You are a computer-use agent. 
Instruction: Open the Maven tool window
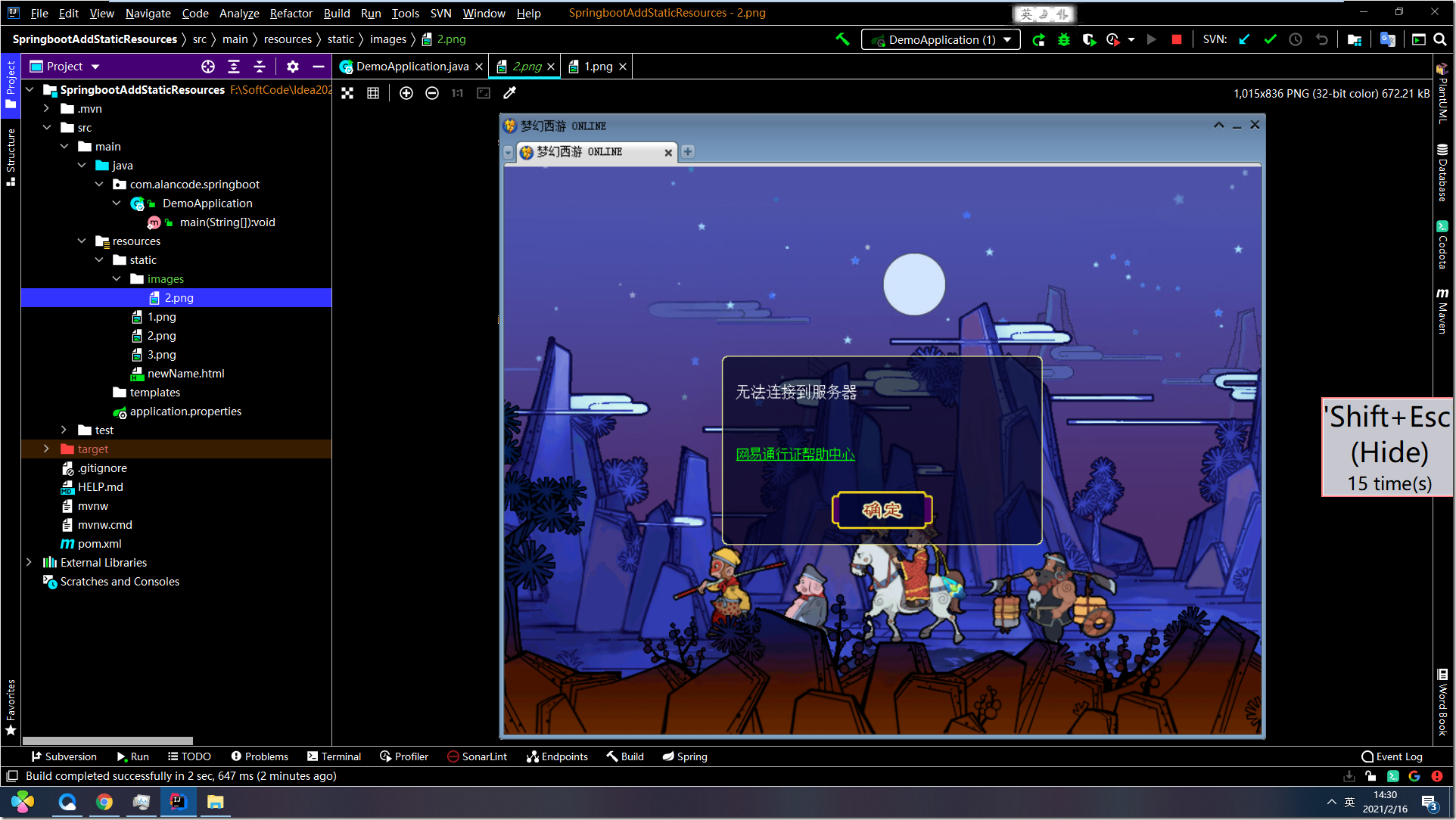click(x=1442, y=310)
